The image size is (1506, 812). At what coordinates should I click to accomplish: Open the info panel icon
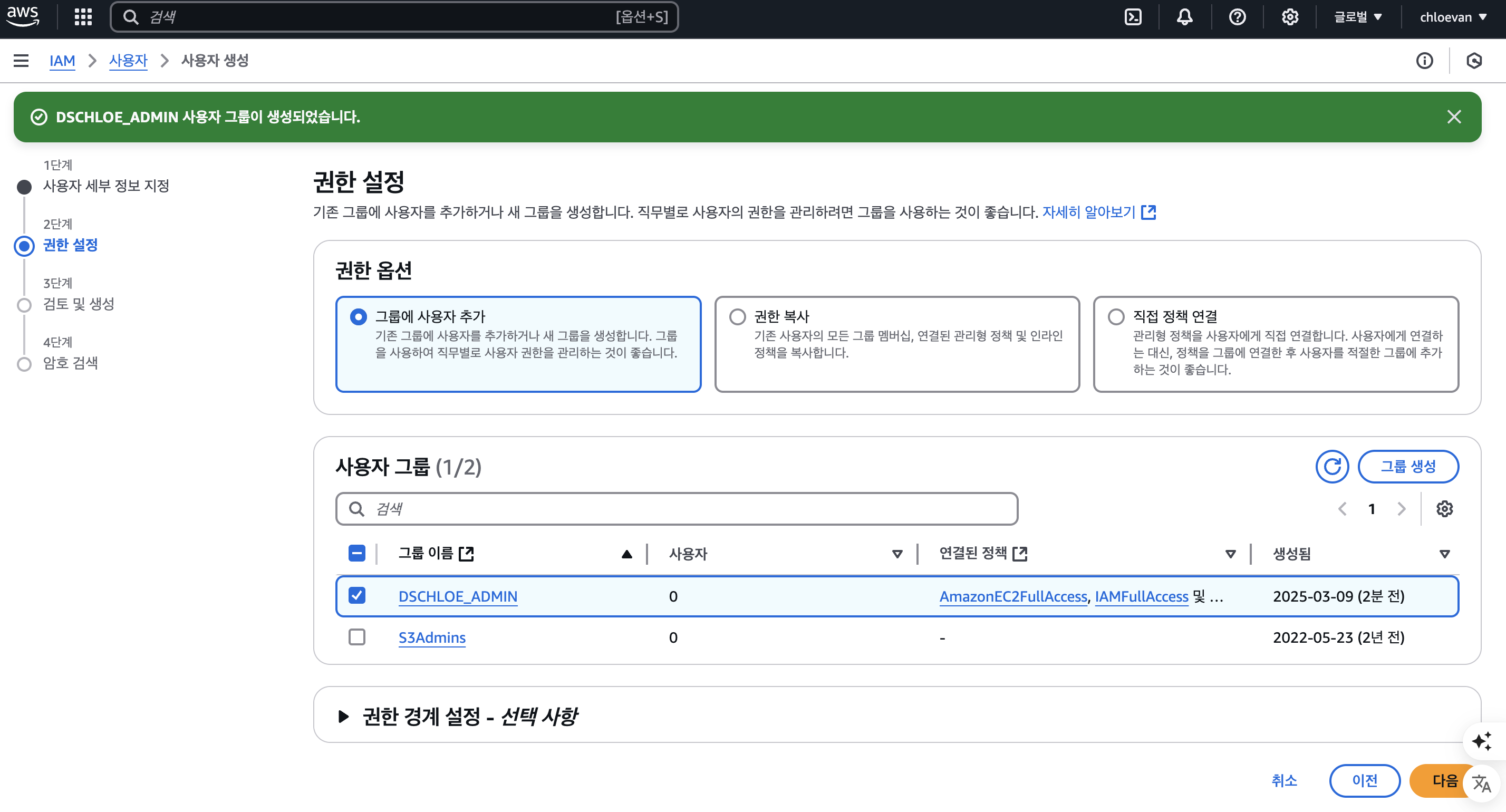click(x=1425, y=61)
